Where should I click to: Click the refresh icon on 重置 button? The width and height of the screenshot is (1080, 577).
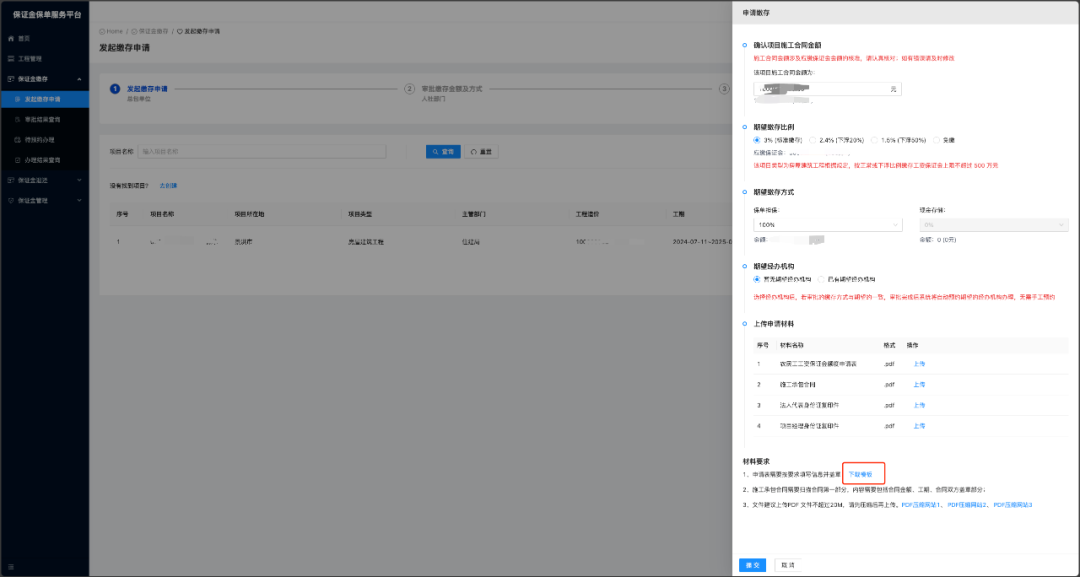click(473, 151)
